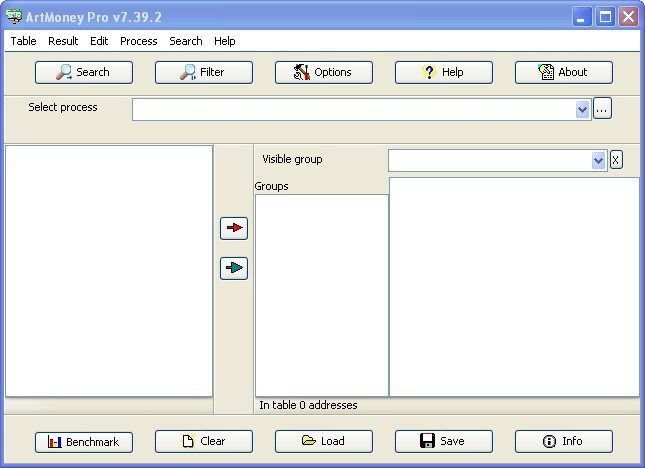The height and width of the screenshot is (468, 645).
Task: Open the Table menu
Action: coord(23,41)
